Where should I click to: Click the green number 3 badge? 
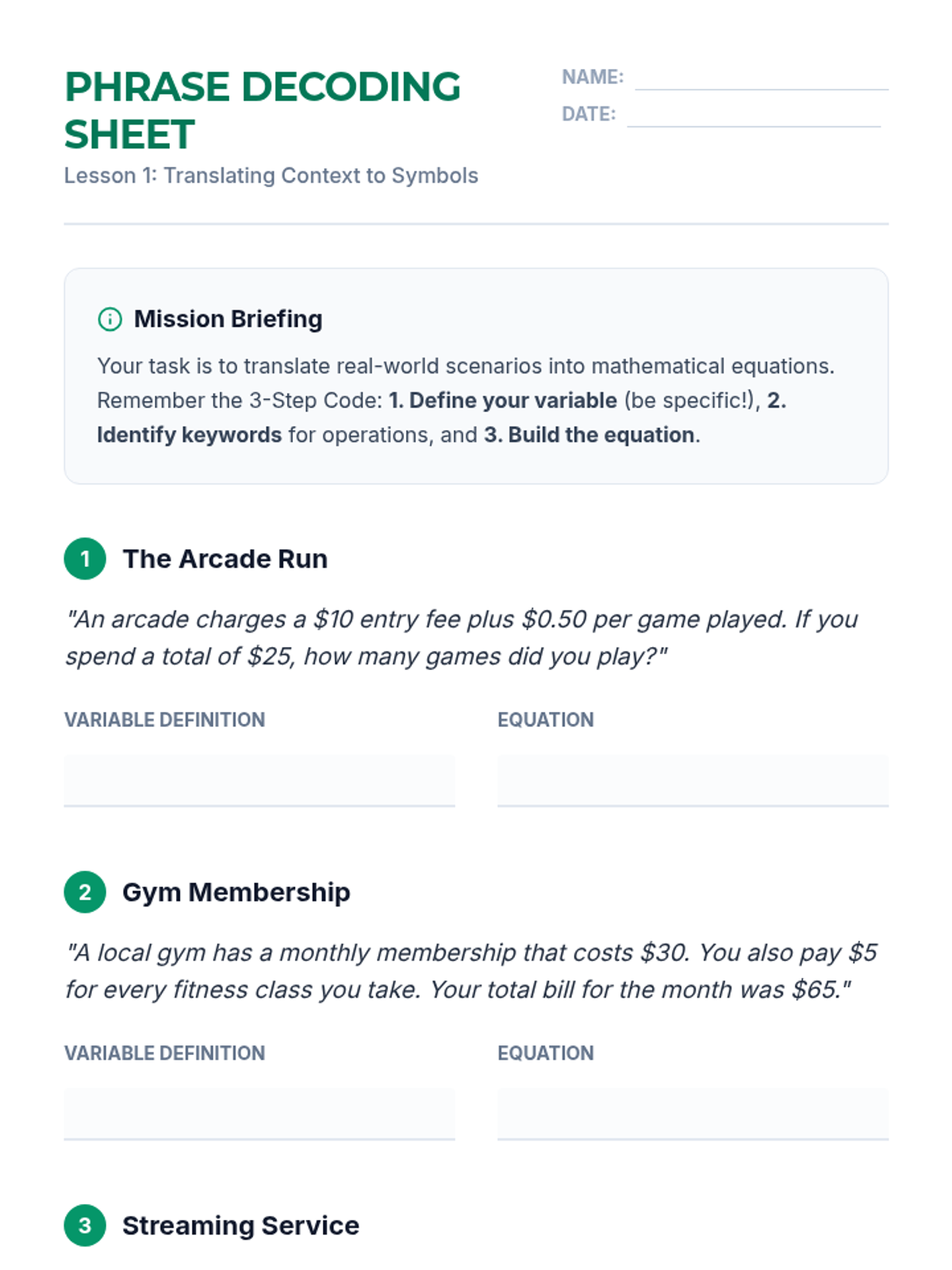(85, 1226)
